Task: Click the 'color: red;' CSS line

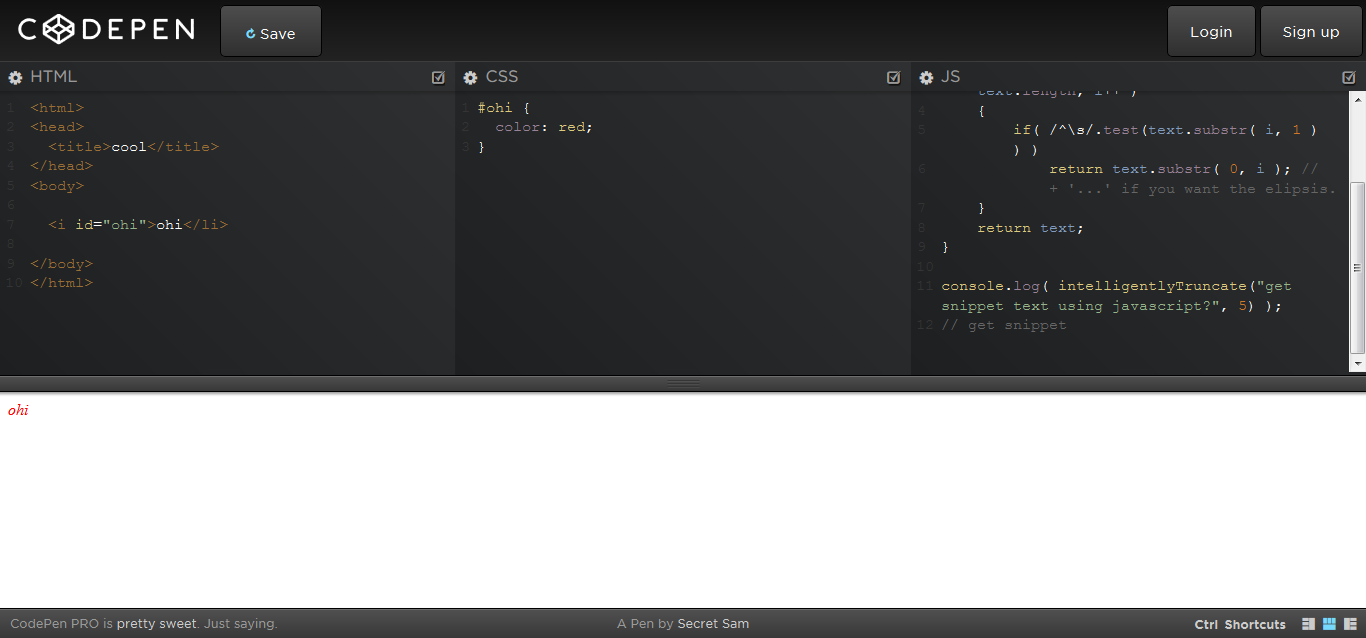Action: [544, 127]
